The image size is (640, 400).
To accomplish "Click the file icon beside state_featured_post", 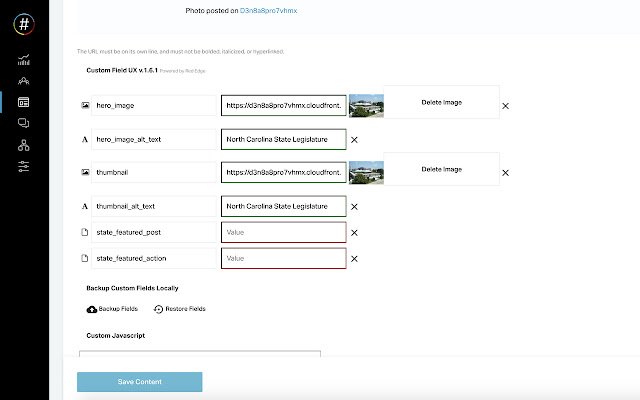I will click(x=85, y=232).
